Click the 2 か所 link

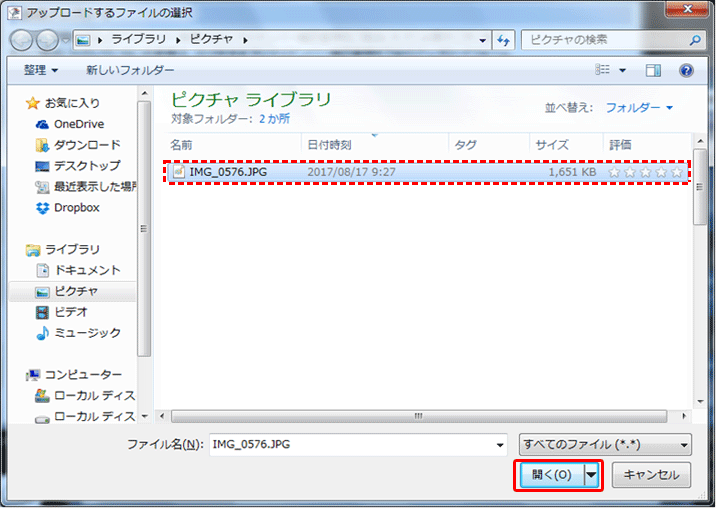click(274, 119)
